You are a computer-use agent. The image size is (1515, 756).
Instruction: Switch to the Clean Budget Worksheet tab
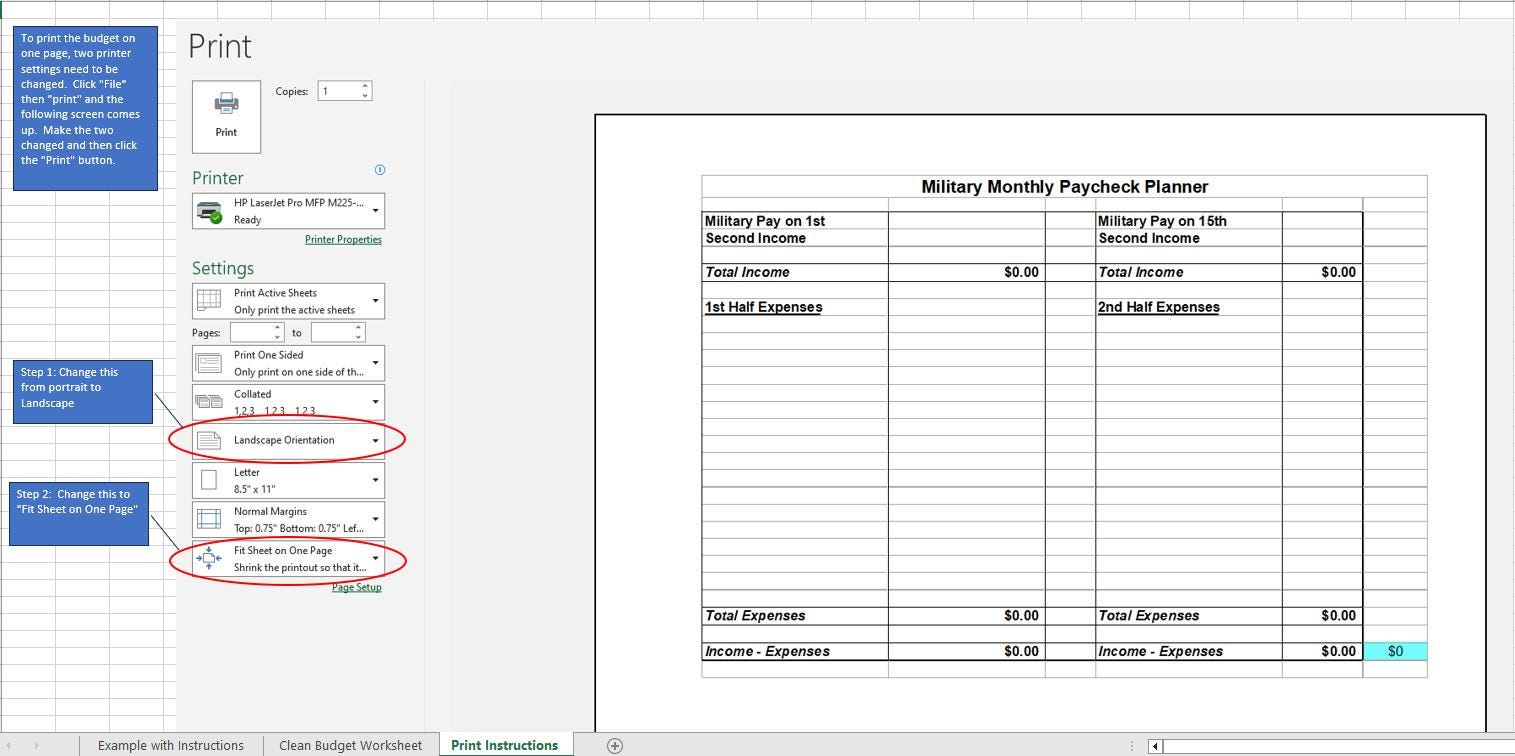(350, 745)
